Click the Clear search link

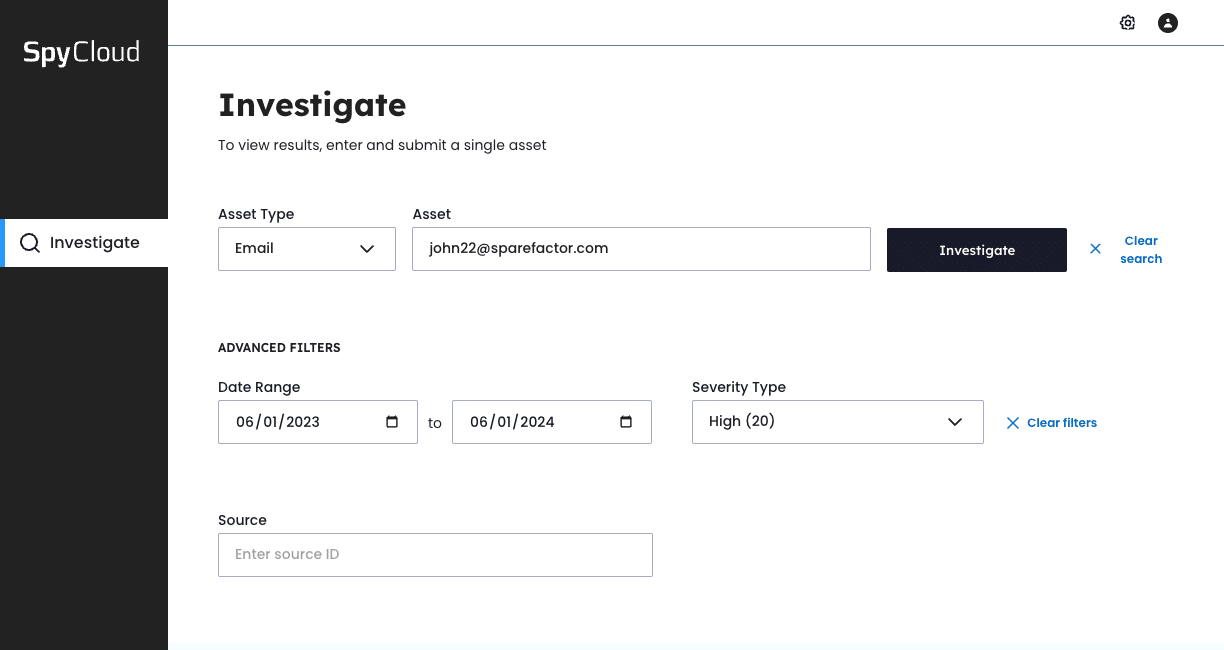(x=1141, y=249)
